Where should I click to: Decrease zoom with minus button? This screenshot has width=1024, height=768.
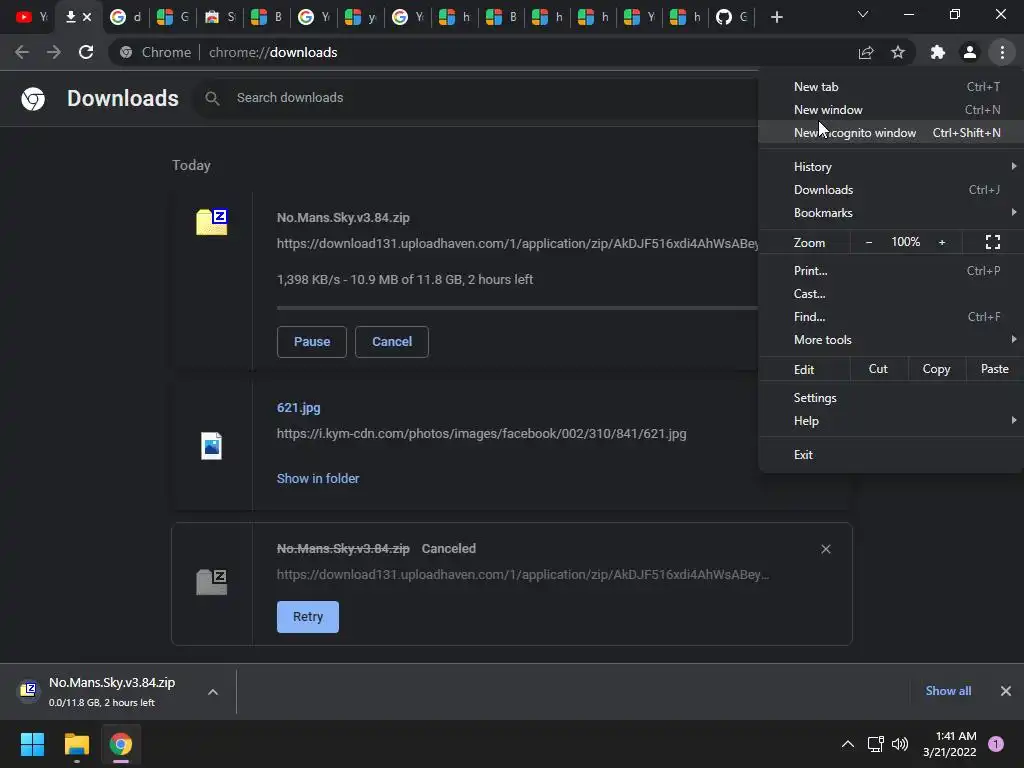[869, 242]
